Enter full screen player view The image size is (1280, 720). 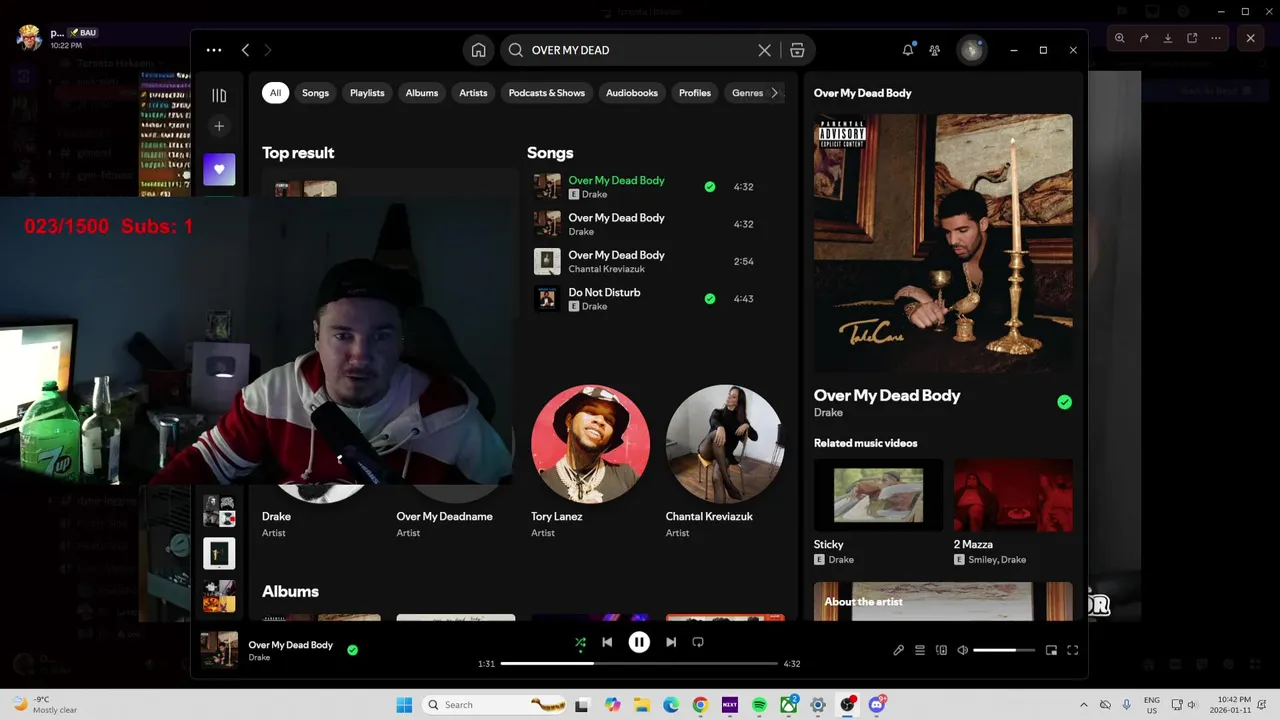pyautogui.click(x=1073, y=650)
